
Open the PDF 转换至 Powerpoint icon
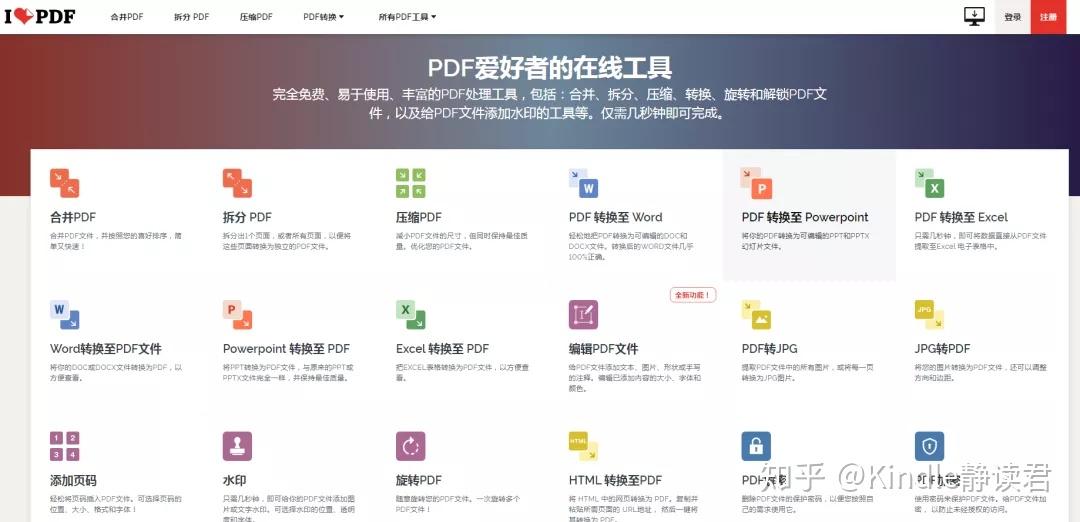(756, 183)
